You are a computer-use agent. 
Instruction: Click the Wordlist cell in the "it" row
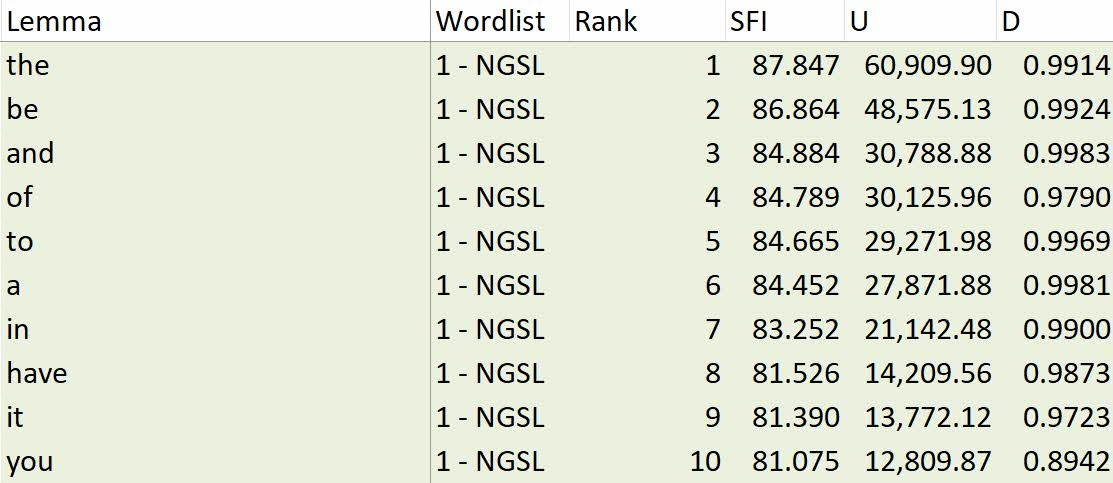490,418
